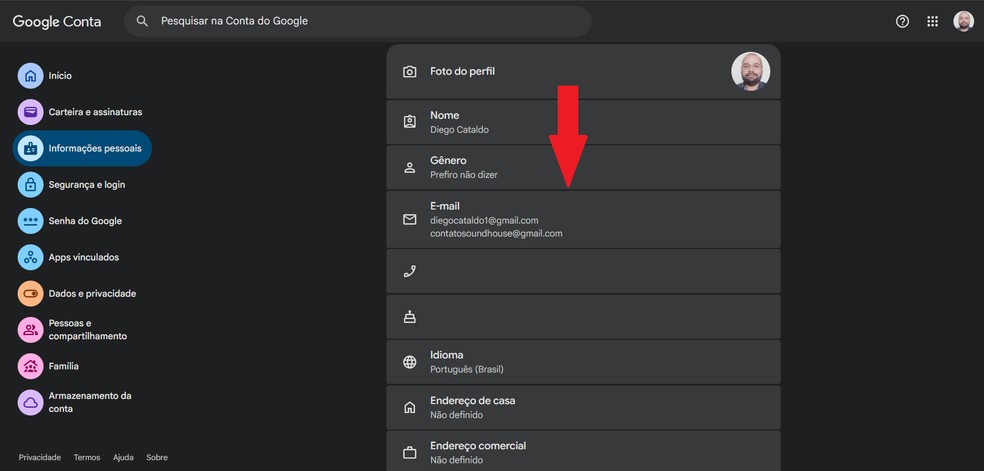Click the phone icon row
Image resolution: width=984 pixels, height=471 pixels.
584,272
